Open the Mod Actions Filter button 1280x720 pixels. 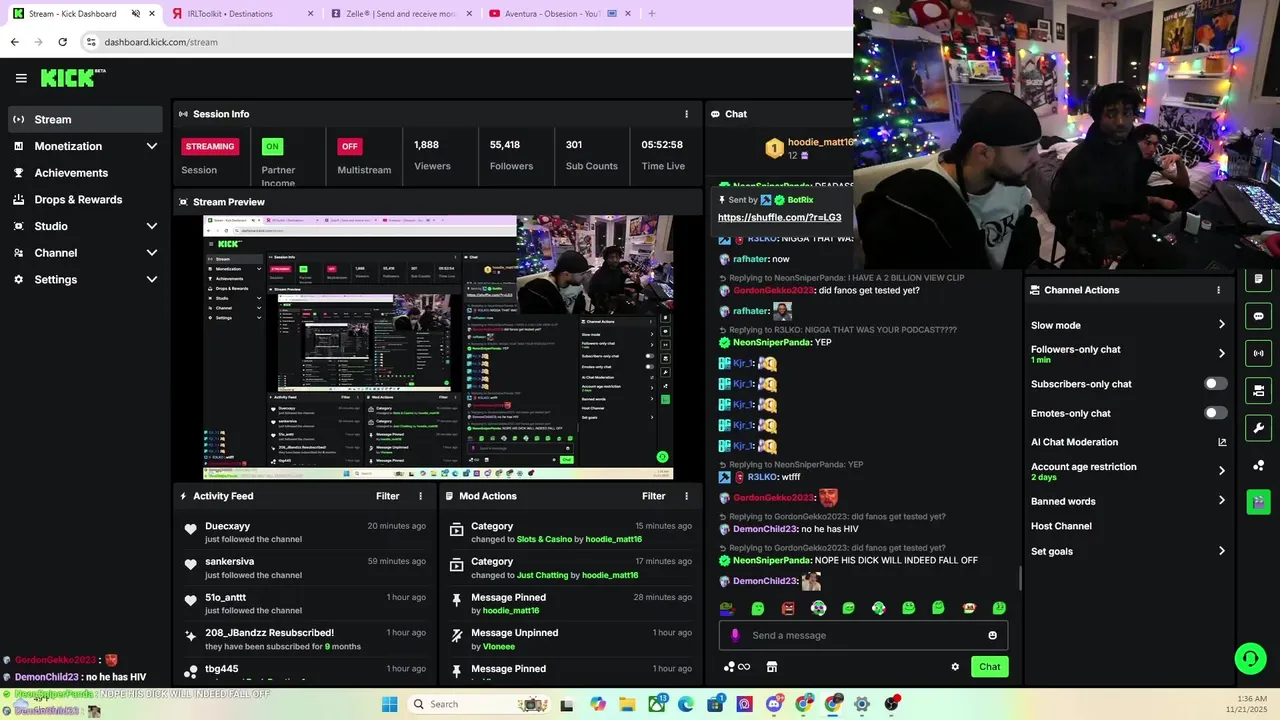pyautogui.click(x=654, y=496)
